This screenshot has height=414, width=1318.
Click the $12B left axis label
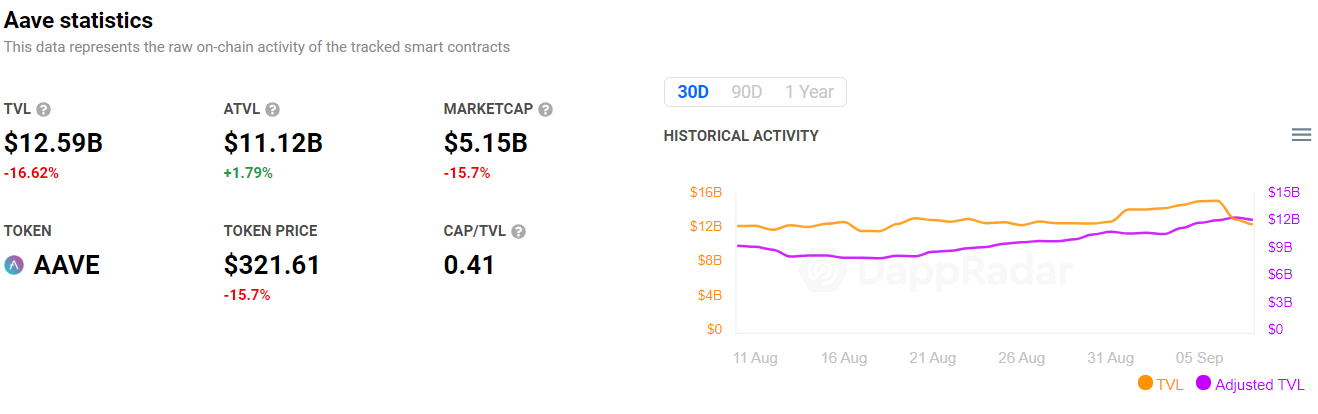point(706,226)
